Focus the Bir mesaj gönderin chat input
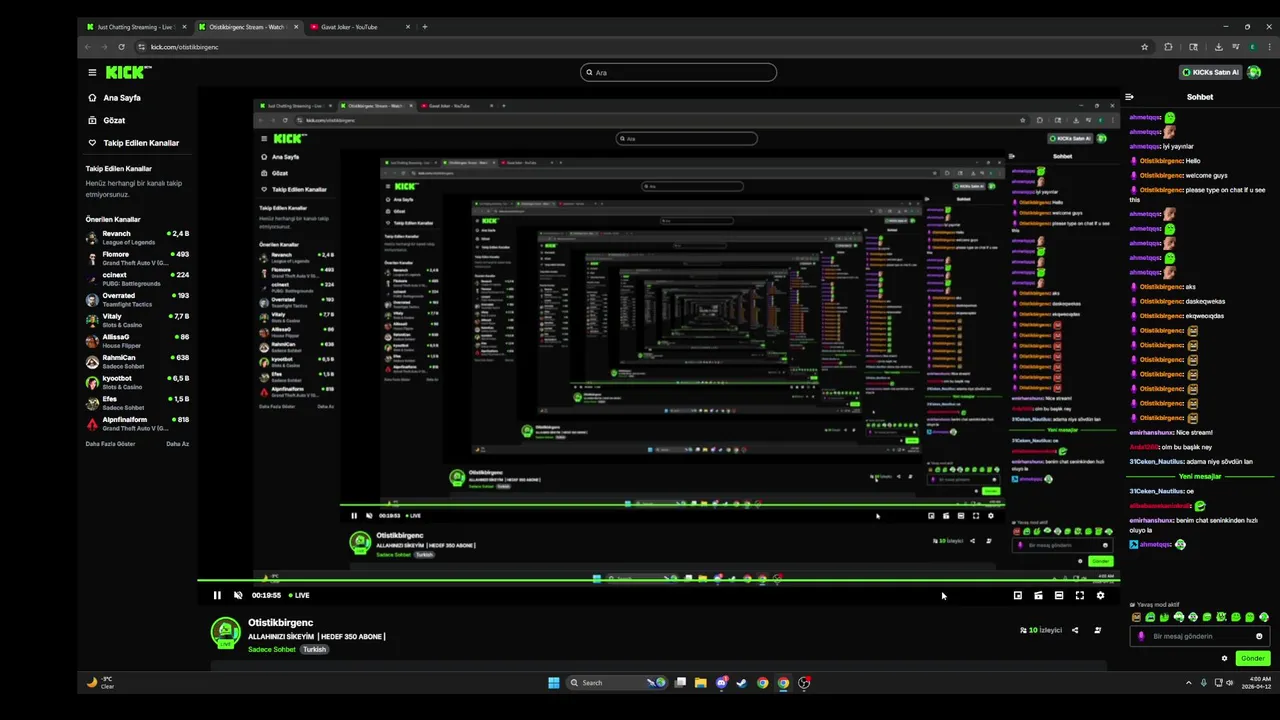 (1200, 636)
